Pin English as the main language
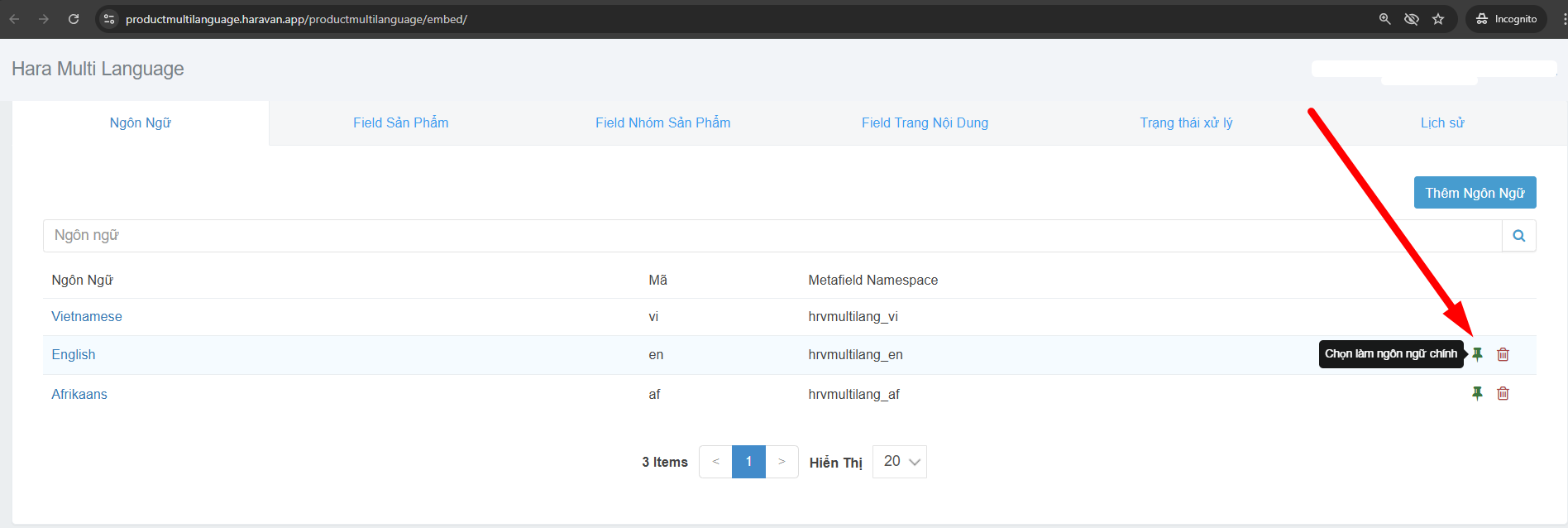Viewport: 1568px width, 528px height. [1477, 354]
